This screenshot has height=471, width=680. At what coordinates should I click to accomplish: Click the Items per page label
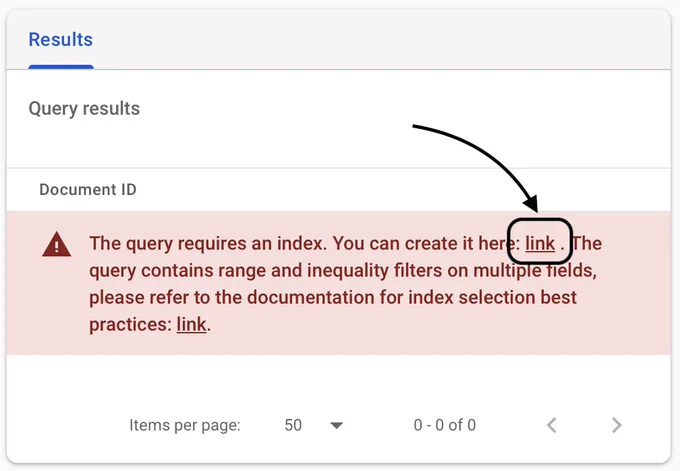pos(185,425)
